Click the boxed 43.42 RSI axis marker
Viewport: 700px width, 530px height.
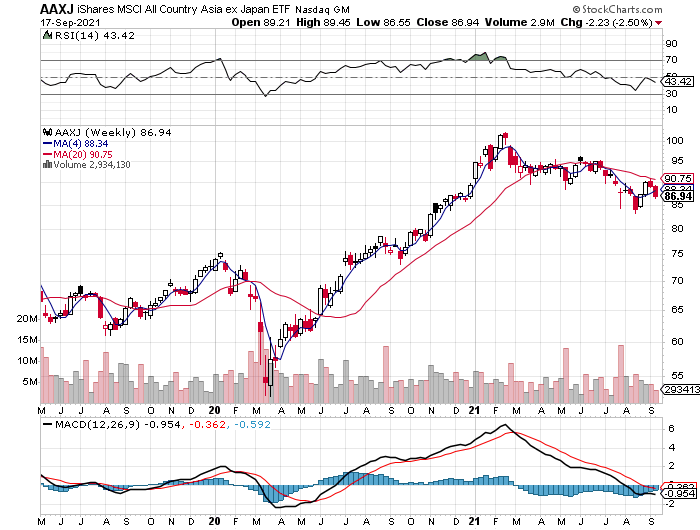point(678,81)
